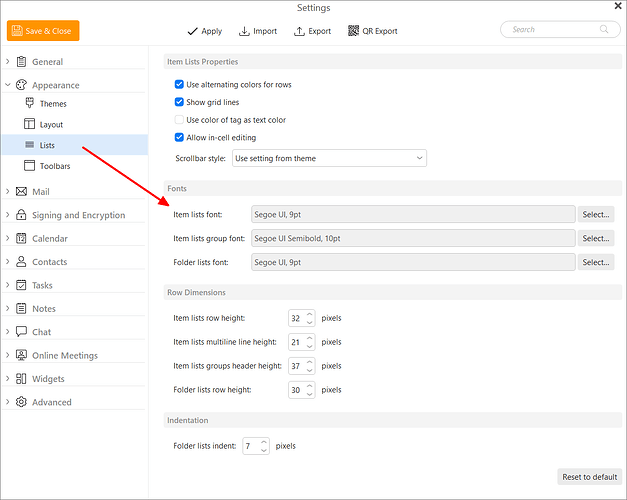Open the Scrollbar style dropdown

[x=329, y=158]
